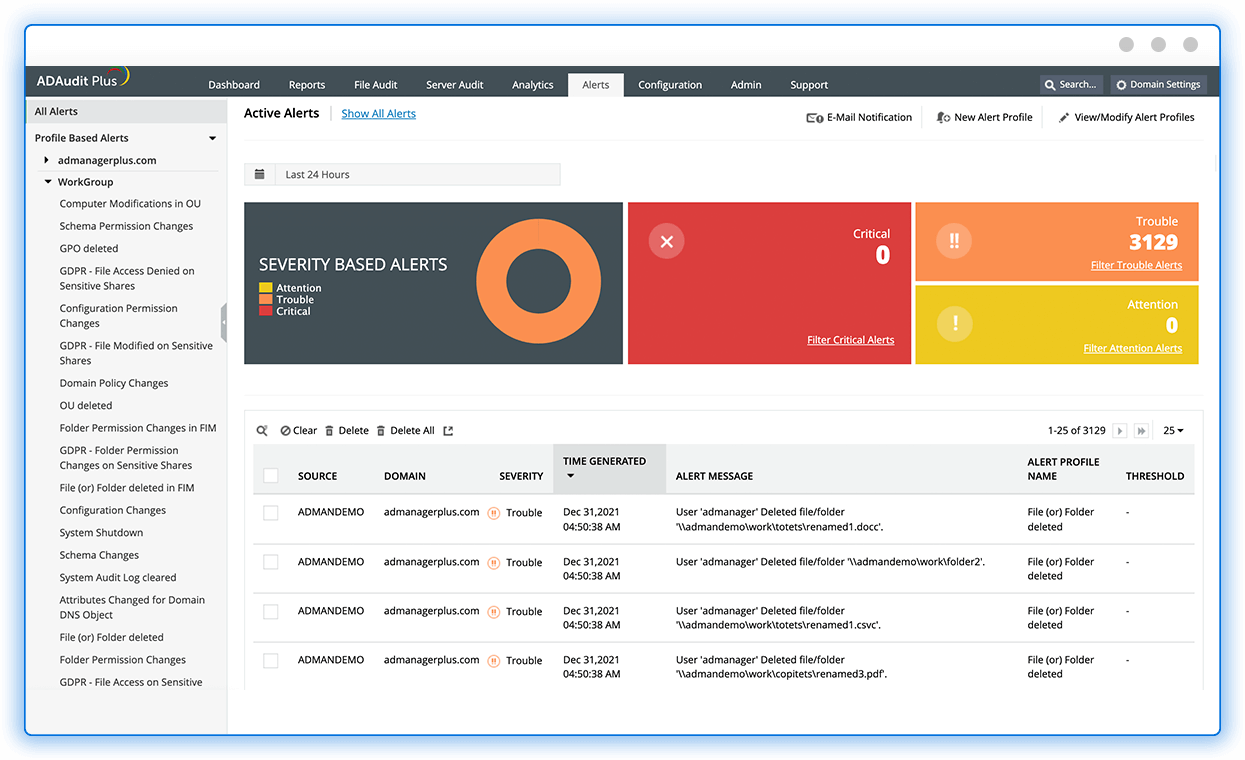Click Trouble severity icon in folder2 row
This screenshot has height=760, width=1245.
pos(493,563)
